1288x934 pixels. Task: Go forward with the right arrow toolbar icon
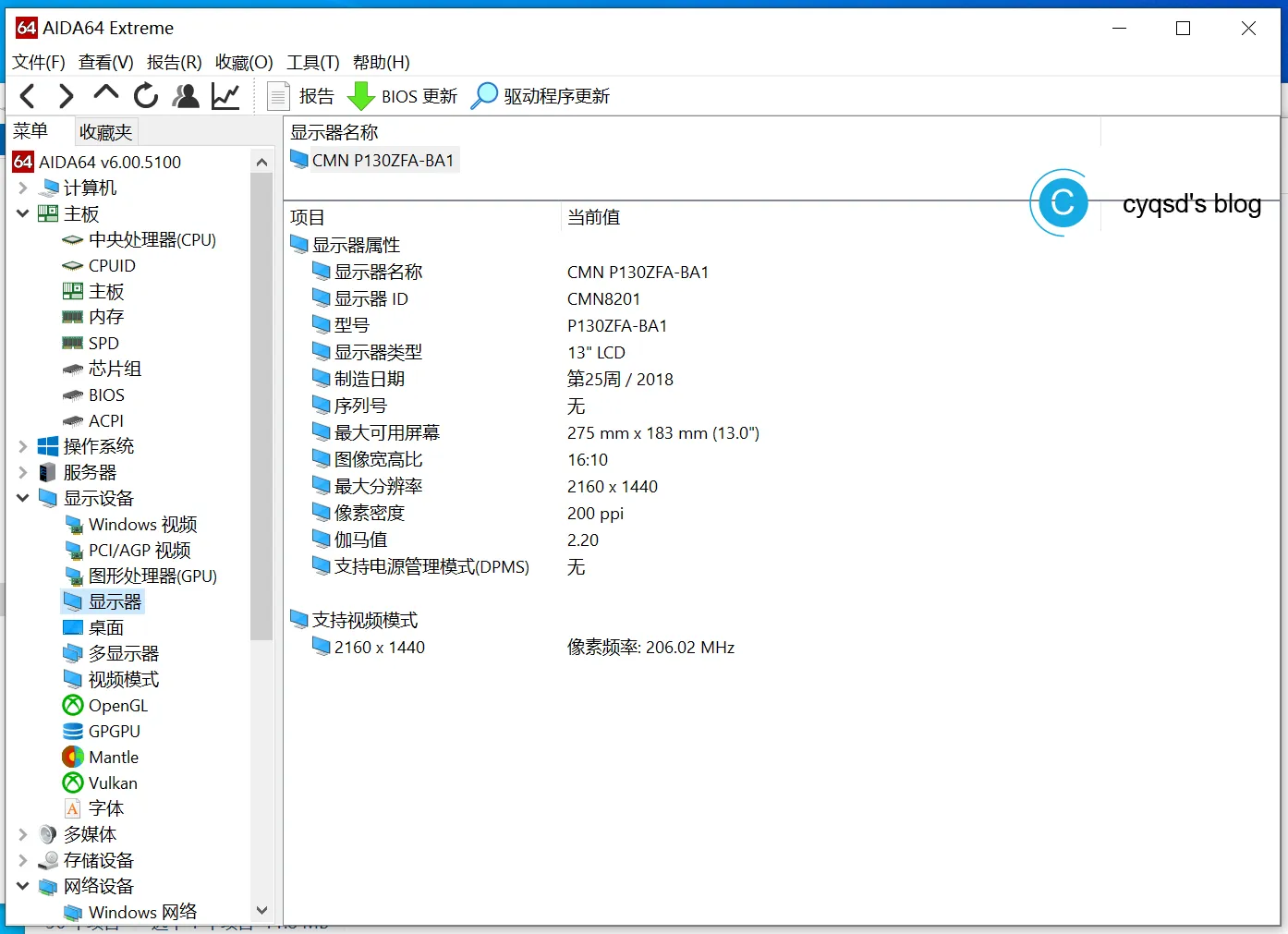(67, 96)
